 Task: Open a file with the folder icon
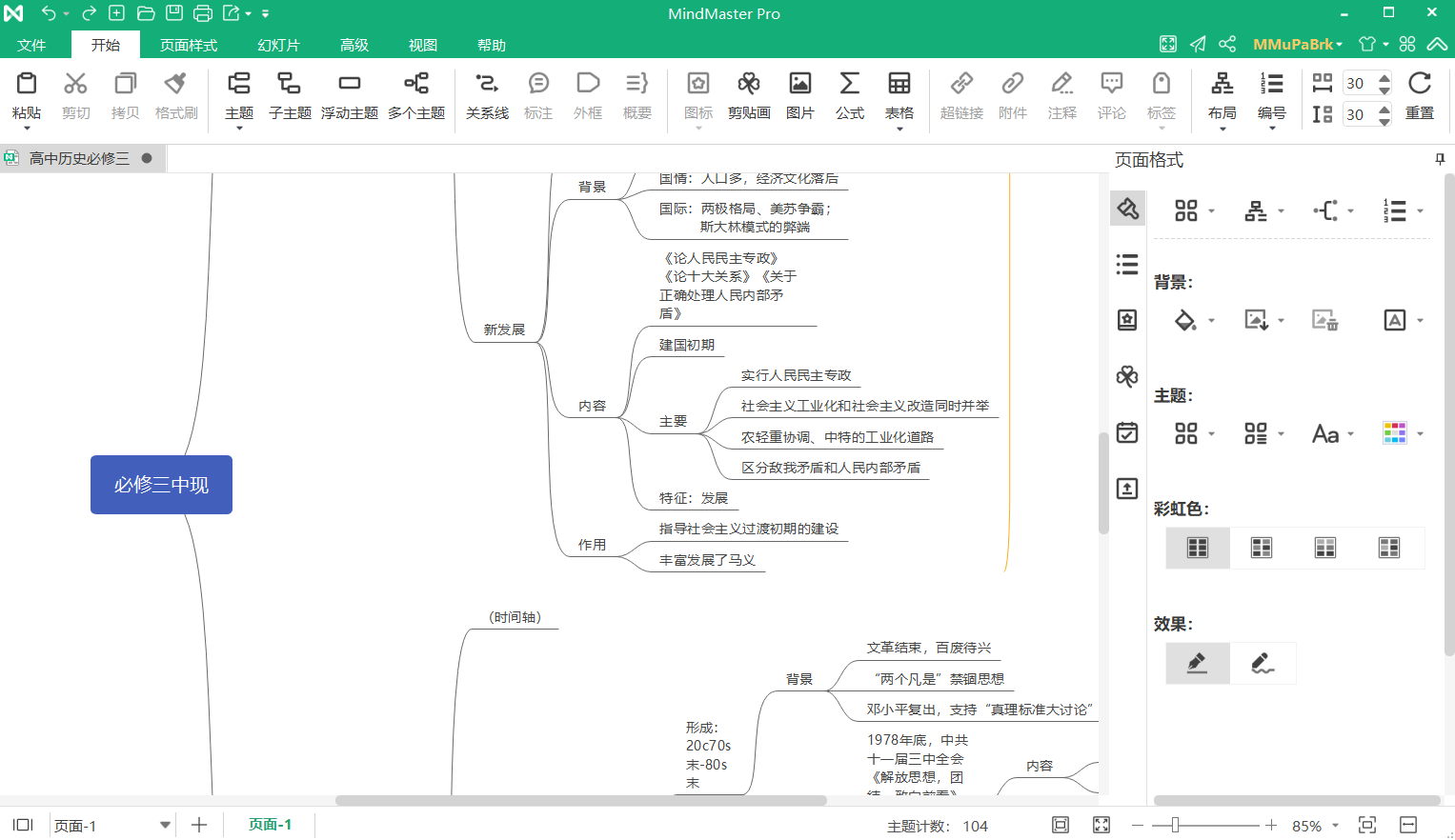click(x=146, y=13)
